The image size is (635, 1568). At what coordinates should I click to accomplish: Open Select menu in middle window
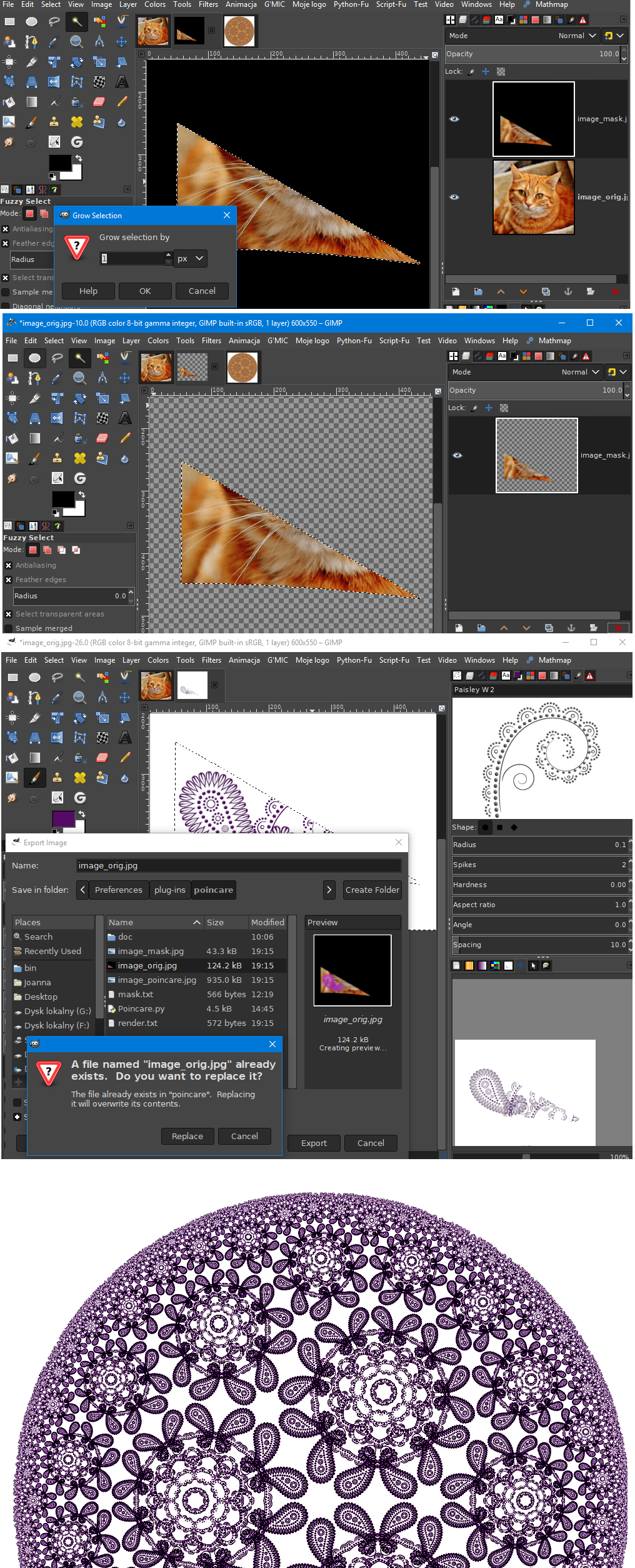(x=54, y=341)
